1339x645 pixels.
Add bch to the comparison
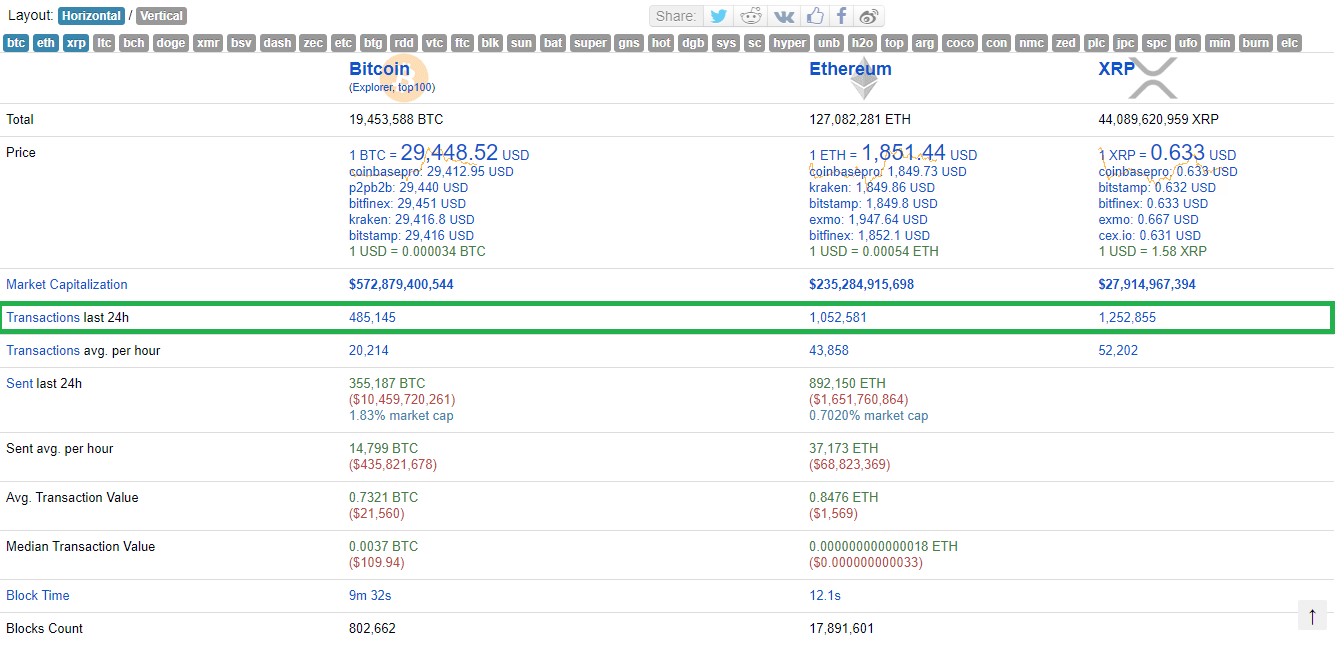coord(134,43)
